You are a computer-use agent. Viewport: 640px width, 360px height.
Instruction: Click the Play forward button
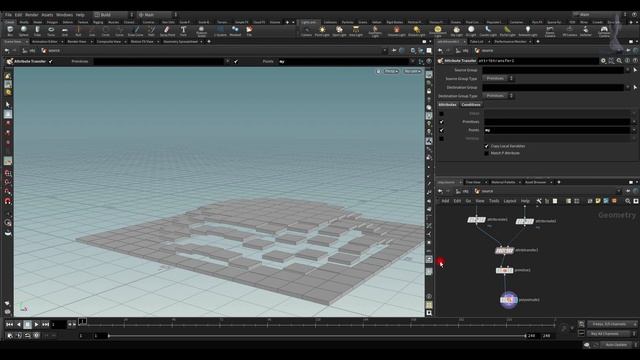[x=36, y=324]
